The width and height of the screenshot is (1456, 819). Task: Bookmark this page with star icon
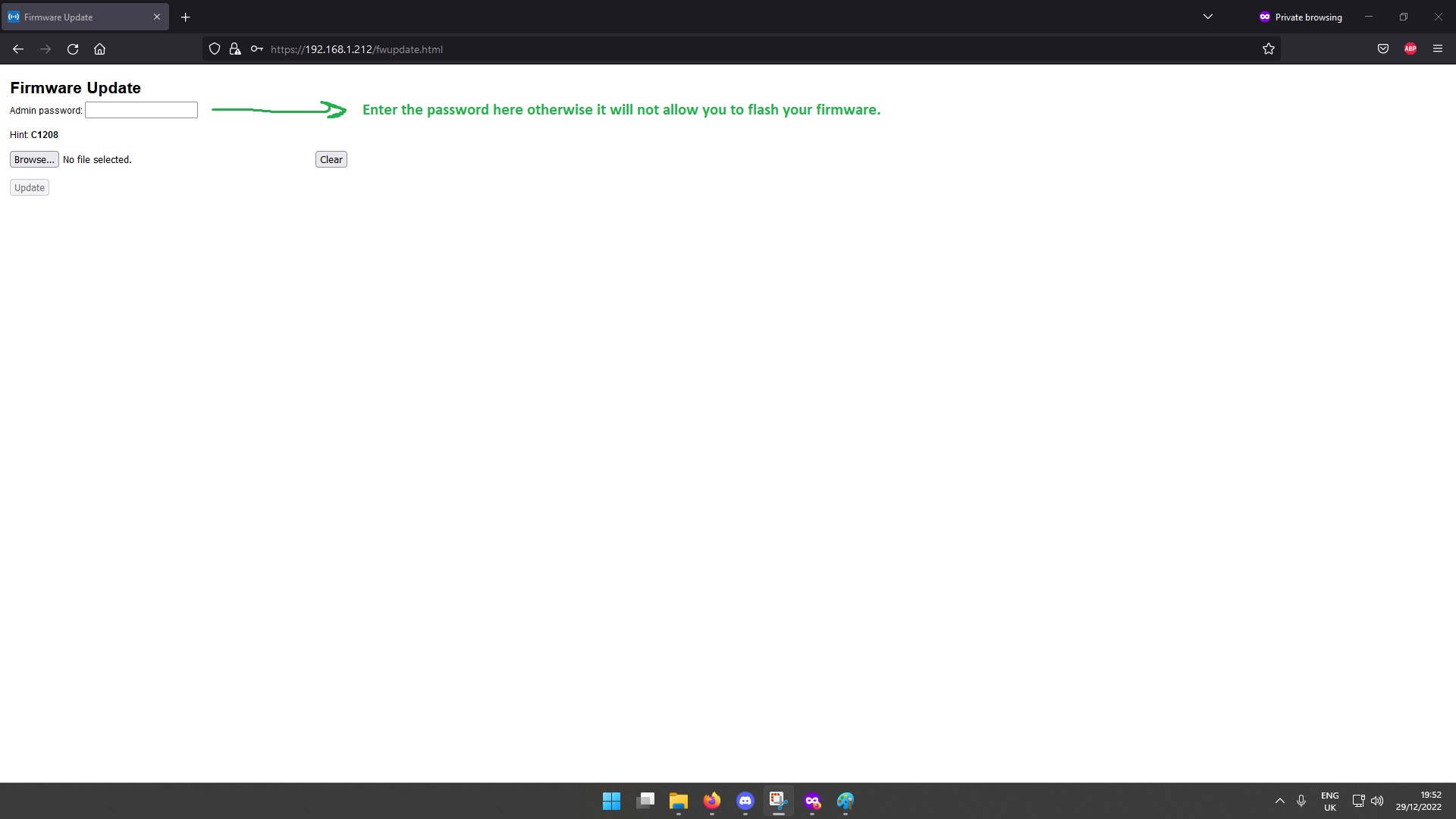(x=1269, y=49)
